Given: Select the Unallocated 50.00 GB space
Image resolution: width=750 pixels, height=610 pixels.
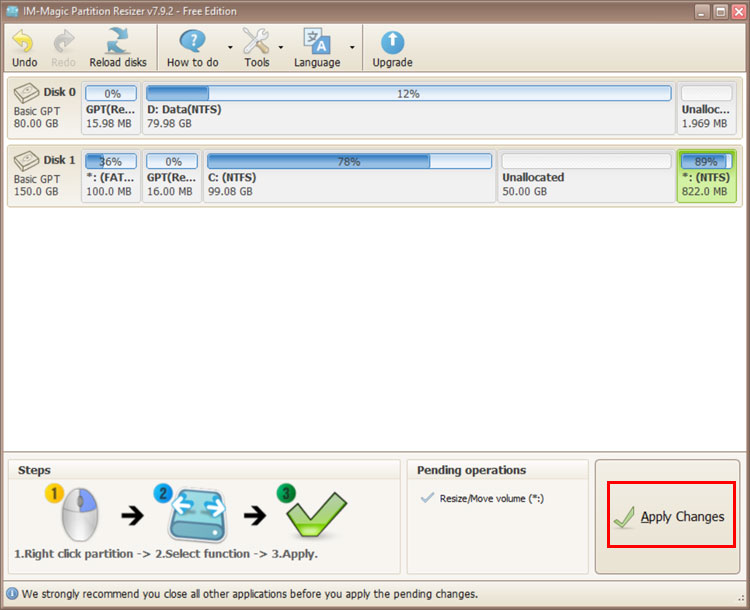Looking at the screenshot, I should (586, 176).
